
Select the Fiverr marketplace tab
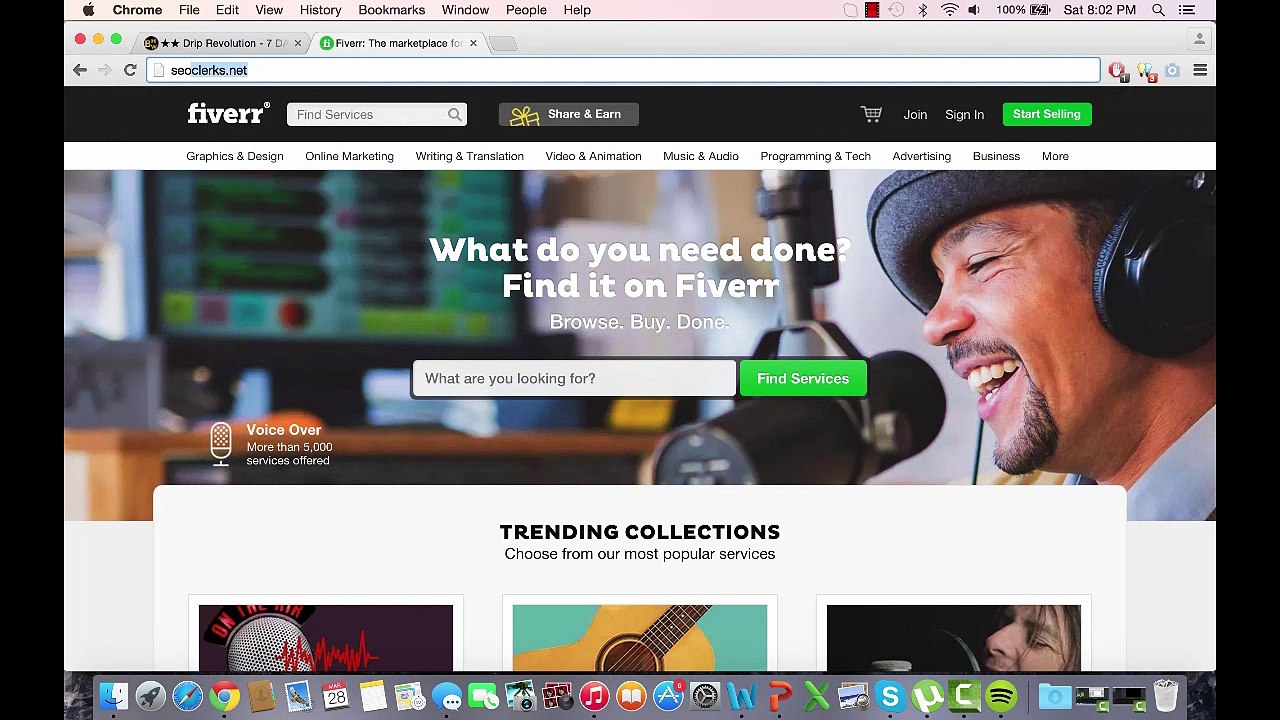(398, 43)
